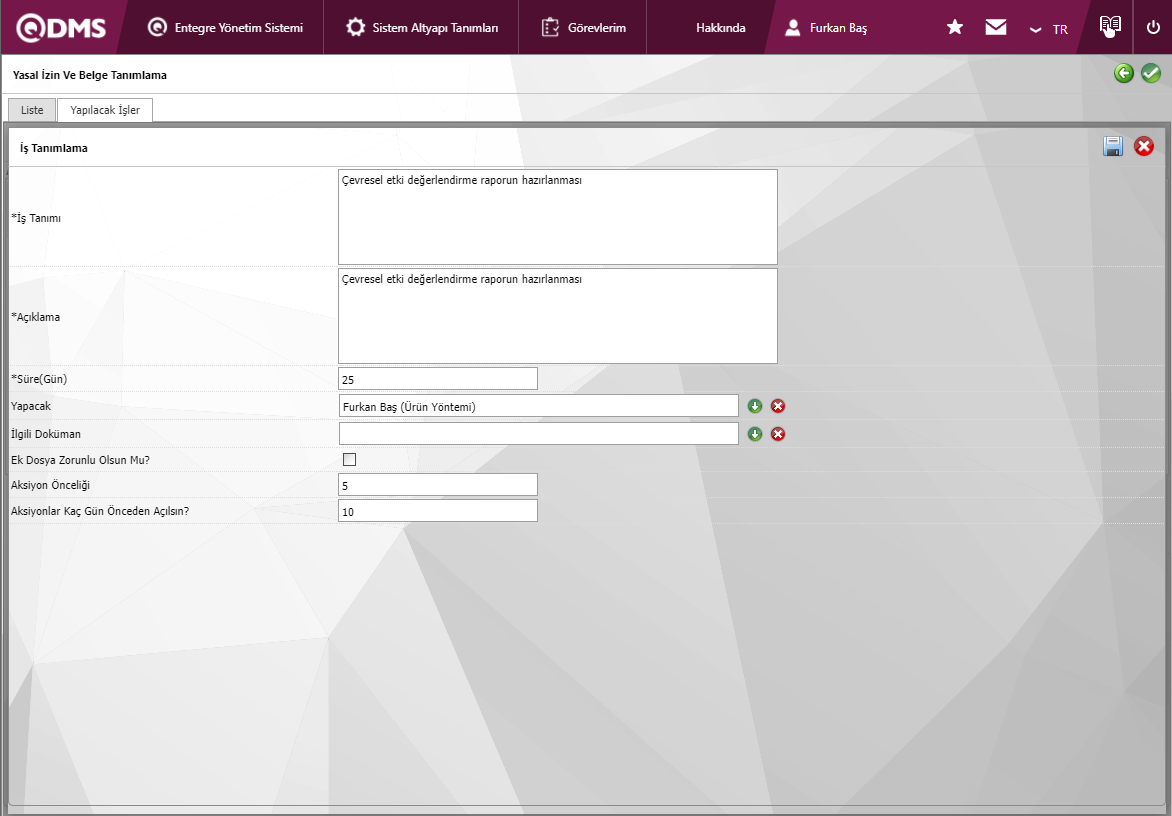This screenshot has width=1172, height=816.
Task: Open the Sistem Altyapı Tanımları menu
Action: click(422, 28)
